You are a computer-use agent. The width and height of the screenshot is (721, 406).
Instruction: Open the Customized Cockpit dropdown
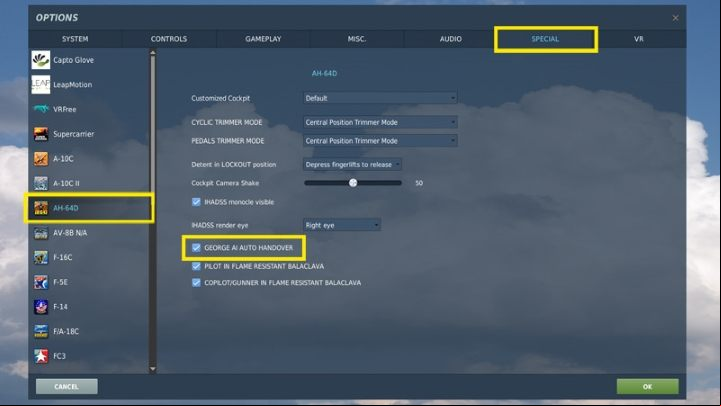(x=380, y=98)
